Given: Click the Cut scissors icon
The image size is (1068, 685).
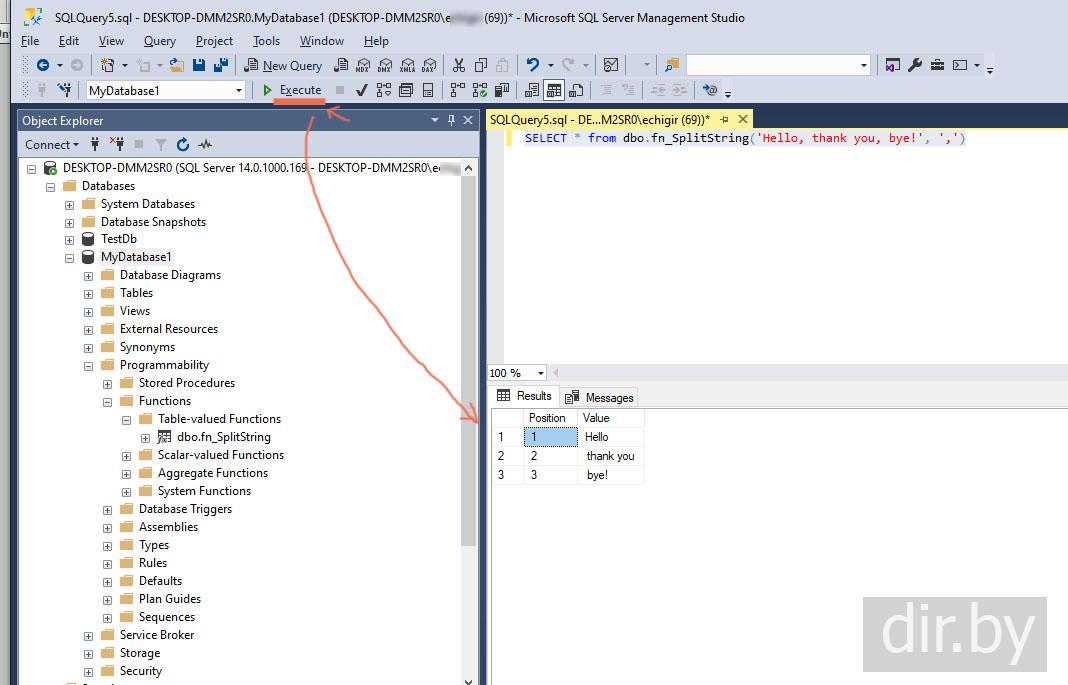Looking at the screenshot, I should tap(459, 66).
